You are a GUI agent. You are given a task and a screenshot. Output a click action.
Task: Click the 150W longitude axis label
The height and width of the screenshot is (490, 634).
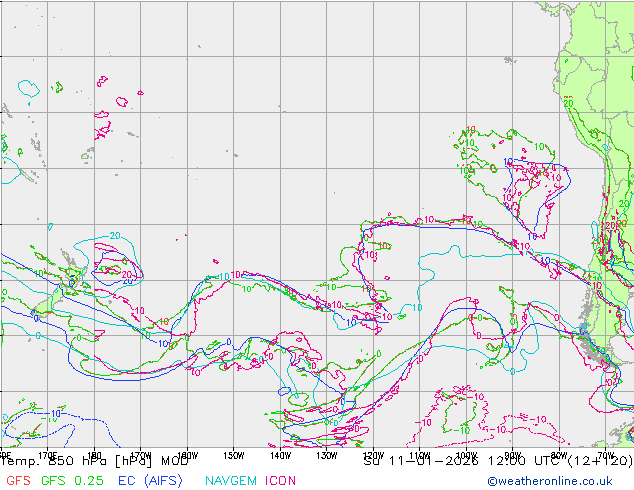coord(234,456)
